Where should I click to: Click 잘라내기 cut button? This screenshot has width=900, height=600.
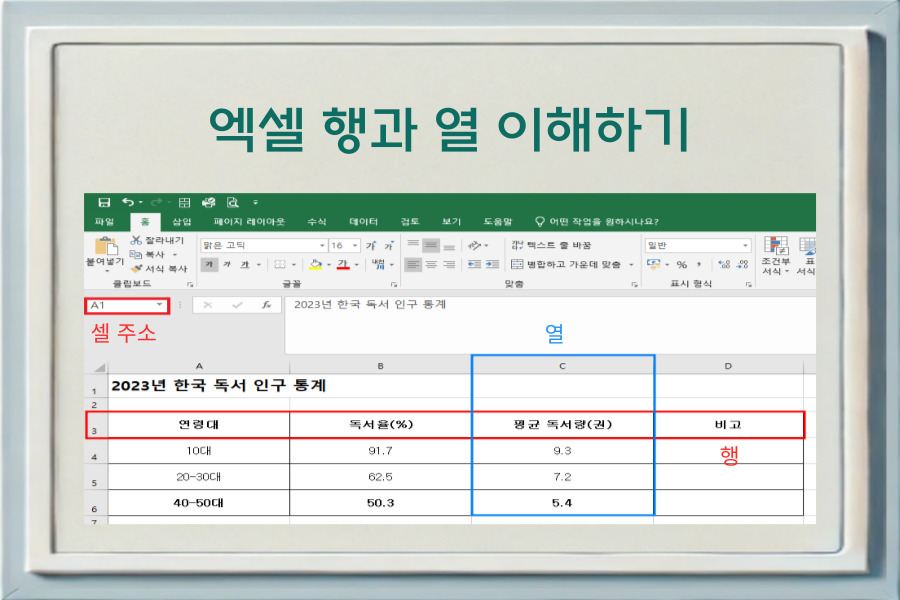pyautogui.click(x=158, y=240)
